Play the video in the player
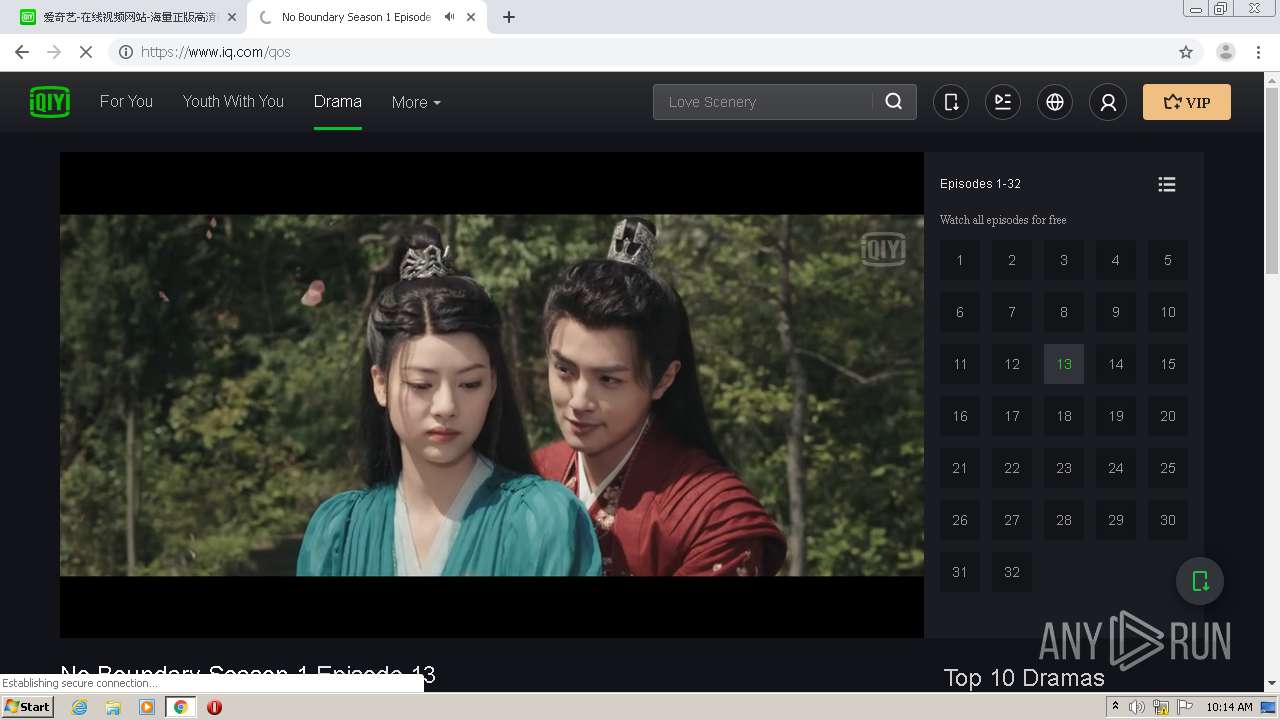 click(x=492, y=395)
